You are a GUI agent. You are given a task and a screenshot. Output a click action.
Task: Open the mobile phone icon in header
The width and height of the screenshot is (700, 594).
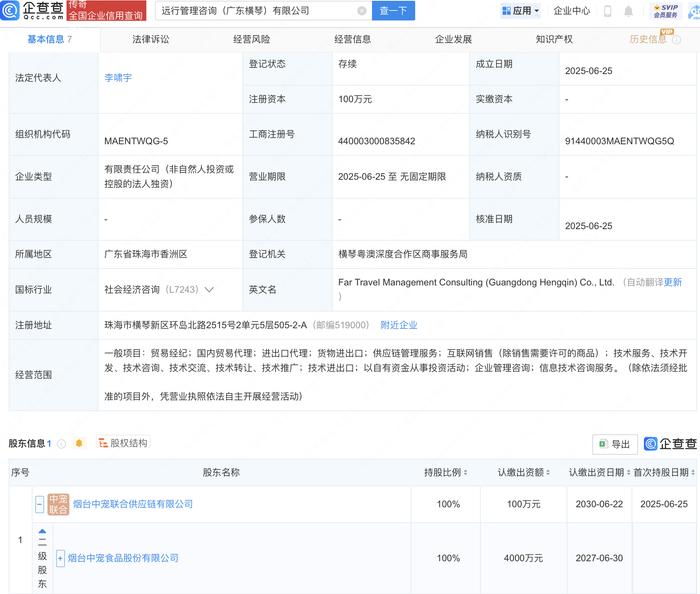coord(607,11)
